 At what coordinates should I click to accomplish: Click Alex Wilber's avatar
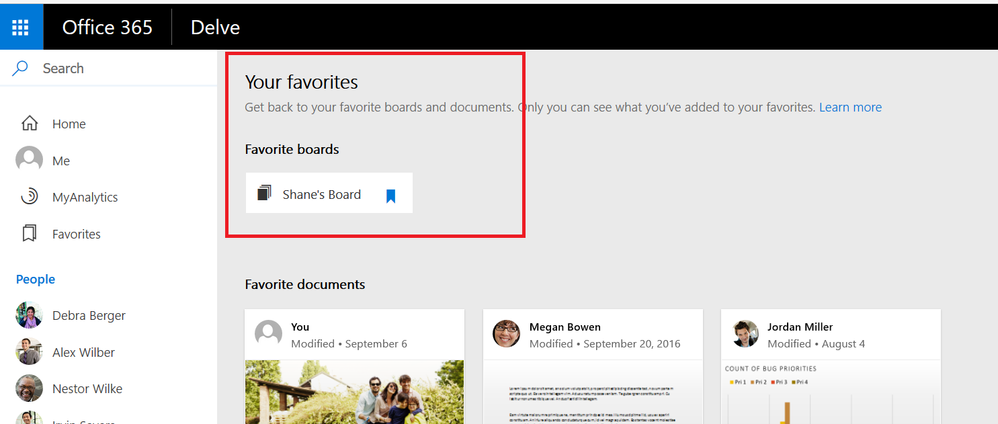[x=29, y=351]
